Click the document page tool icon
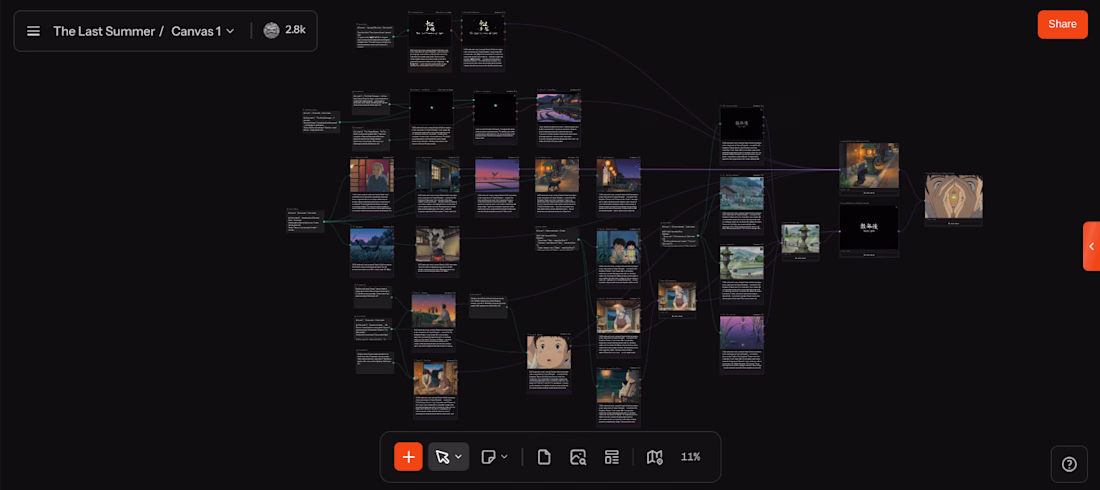Image resolution: width=1100 pixels, height=490 pixels. tap(544, 457)
